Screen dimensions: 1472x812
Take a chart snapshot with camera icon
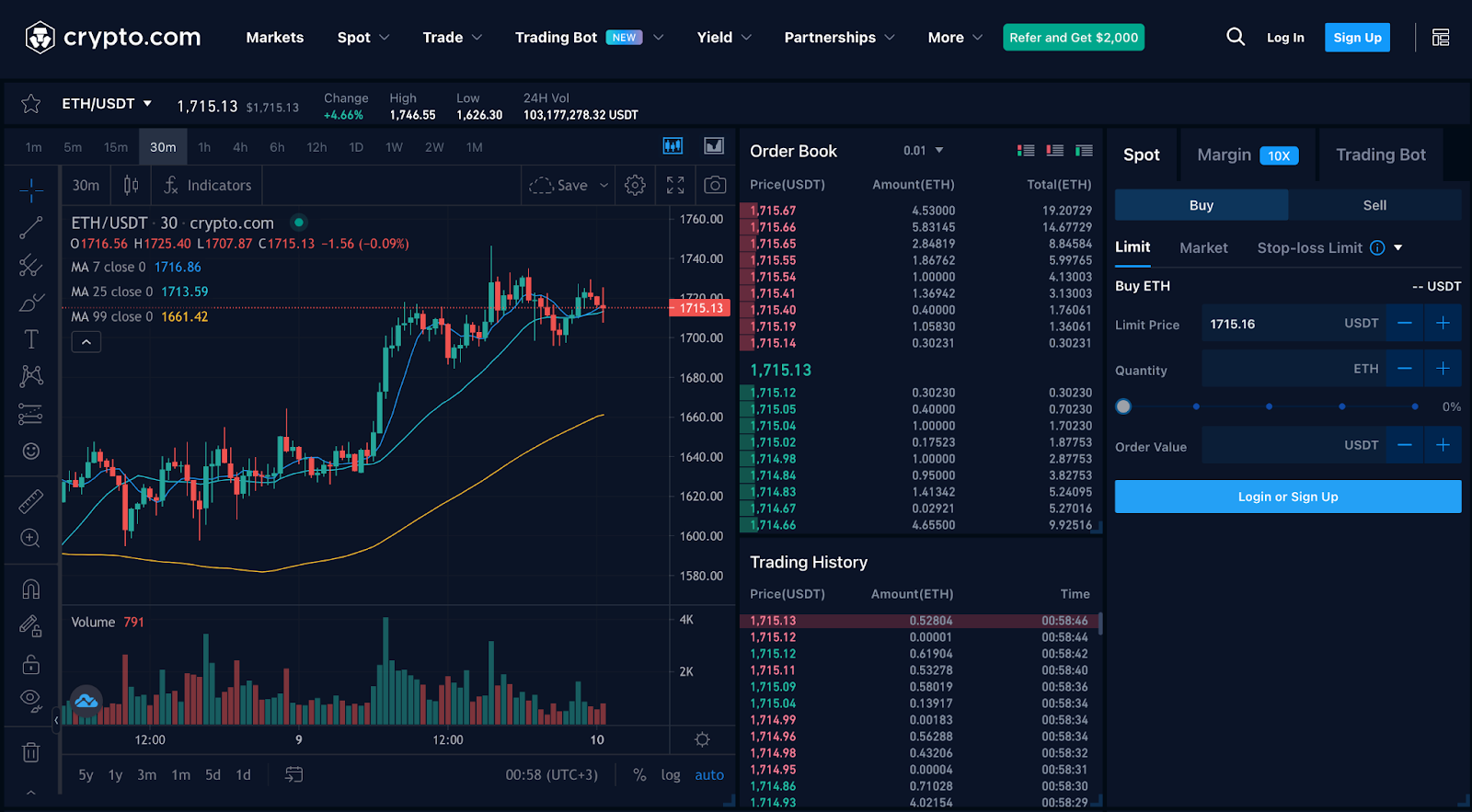pyautogui.click(x=715, y=186)
